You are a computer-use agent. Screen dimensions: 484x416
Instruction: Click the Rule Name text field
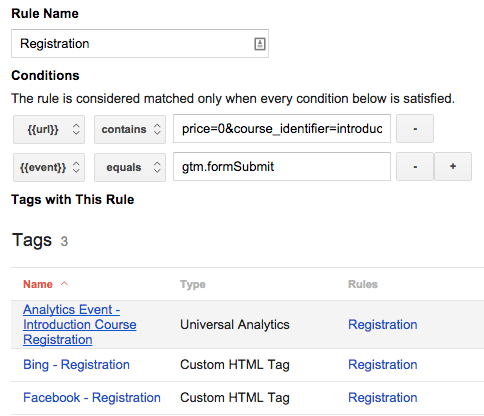point(140,44)
